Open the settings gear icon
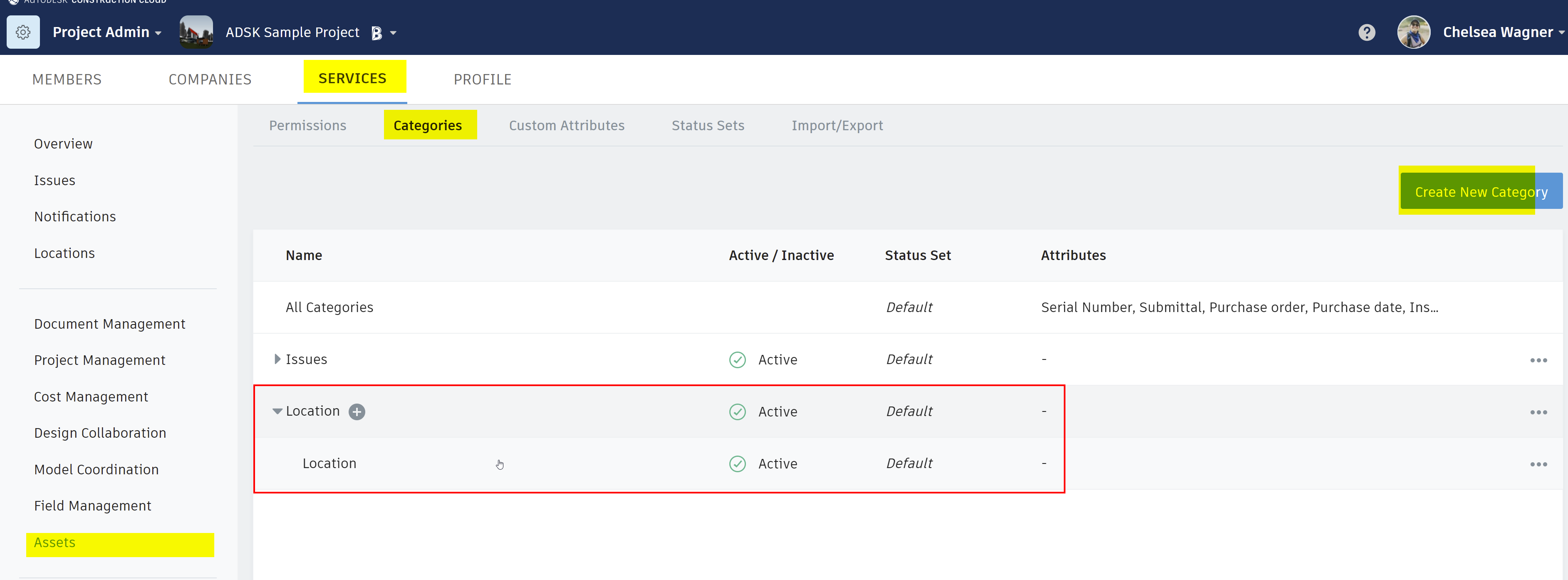1568x580 pixels. (23, 32)
